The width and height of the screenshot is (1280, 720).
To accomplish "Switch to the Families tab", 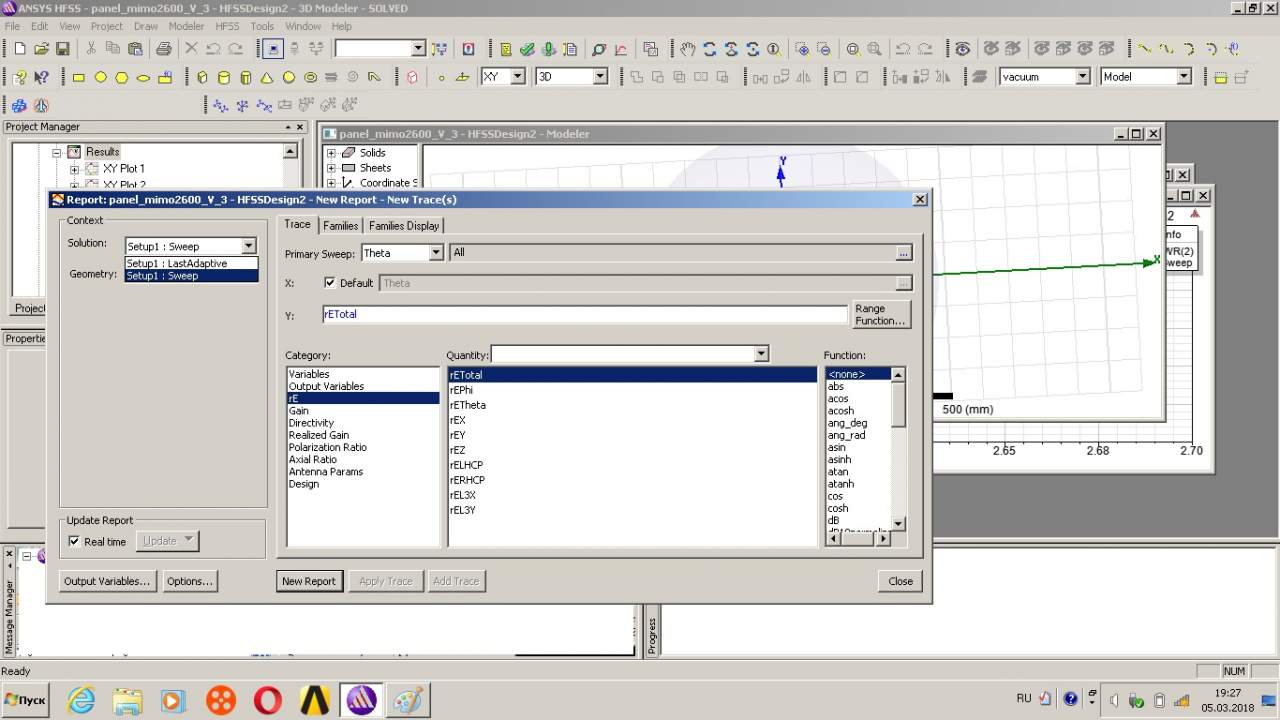I will point(340,226).
